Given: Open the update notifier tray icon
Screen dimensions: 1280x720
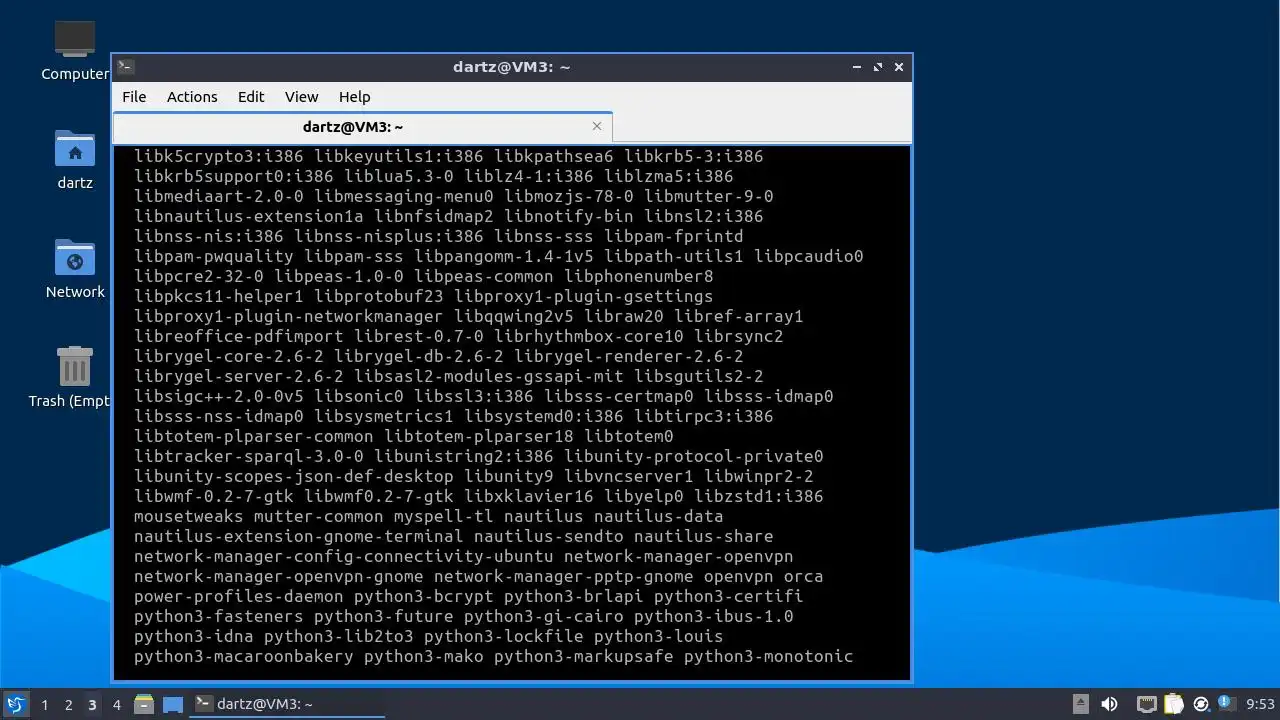Looking at the screenshot, I should tap(1201, 704).
